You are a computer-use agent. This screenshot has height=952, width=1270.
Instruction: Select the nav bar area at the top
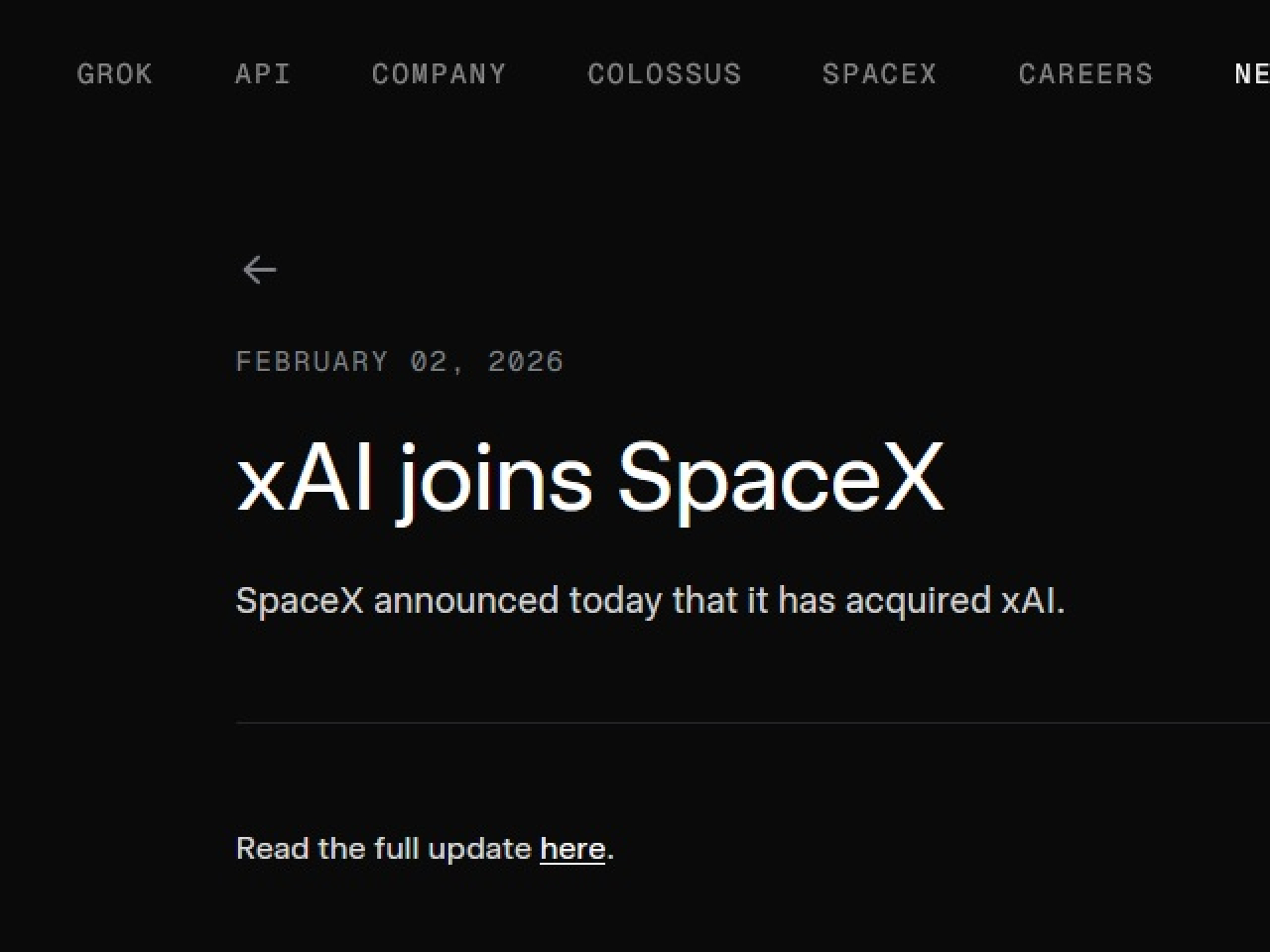(635, 73)
